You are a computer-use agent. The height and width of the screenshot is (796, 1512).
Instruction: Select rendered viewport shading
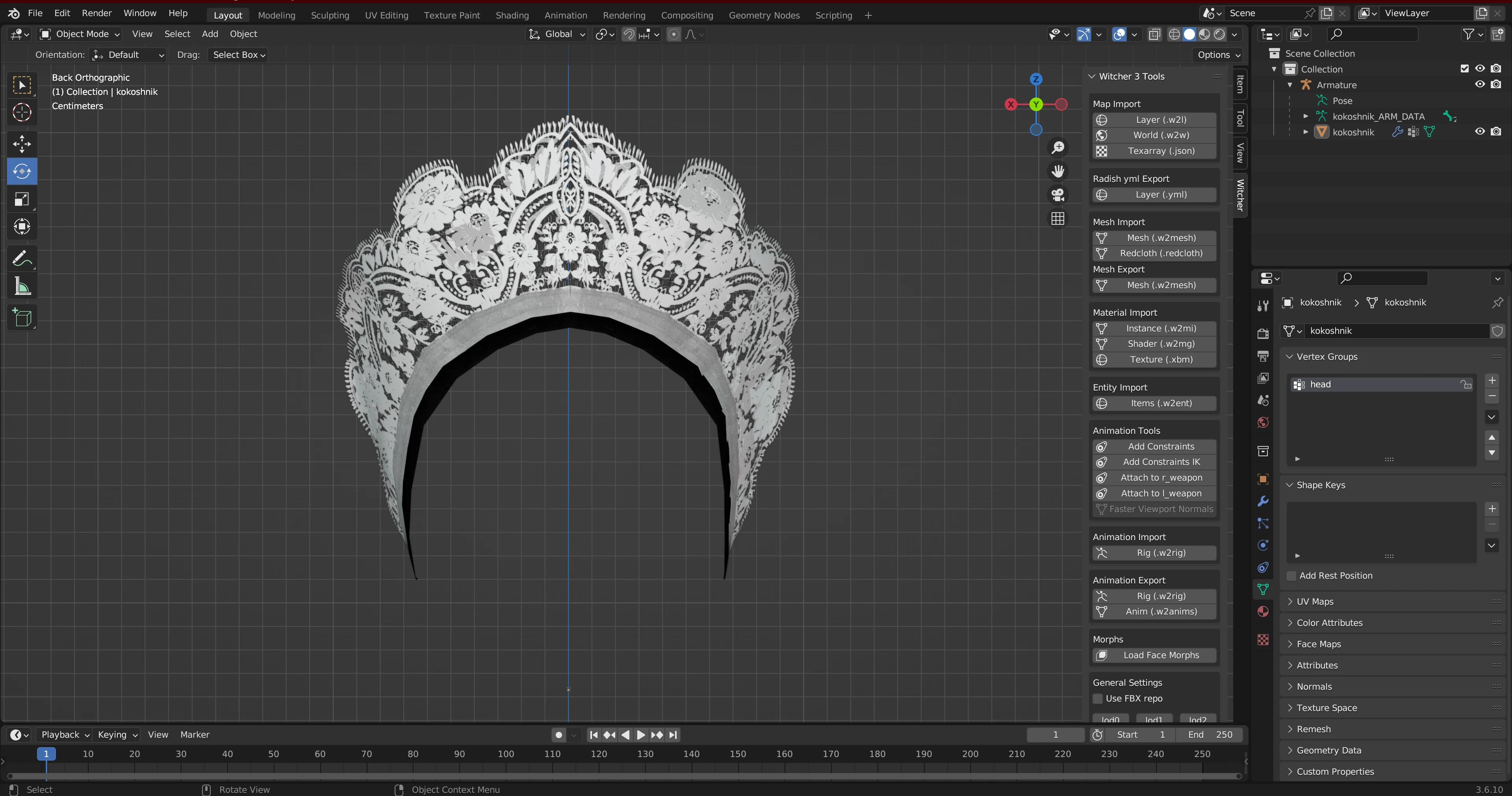click(1220, 34)
